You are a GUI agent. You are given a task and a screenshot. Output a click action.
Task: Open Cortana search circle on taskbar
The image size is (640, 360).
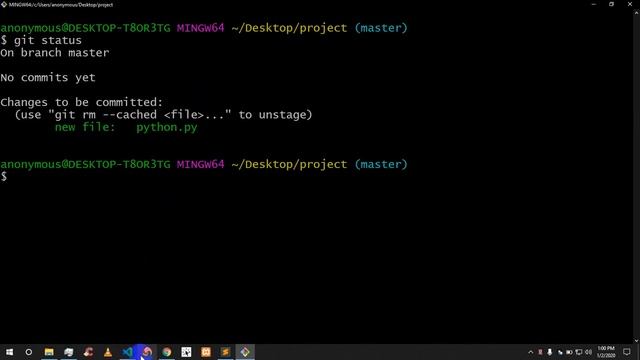click(x=29, y=352)
